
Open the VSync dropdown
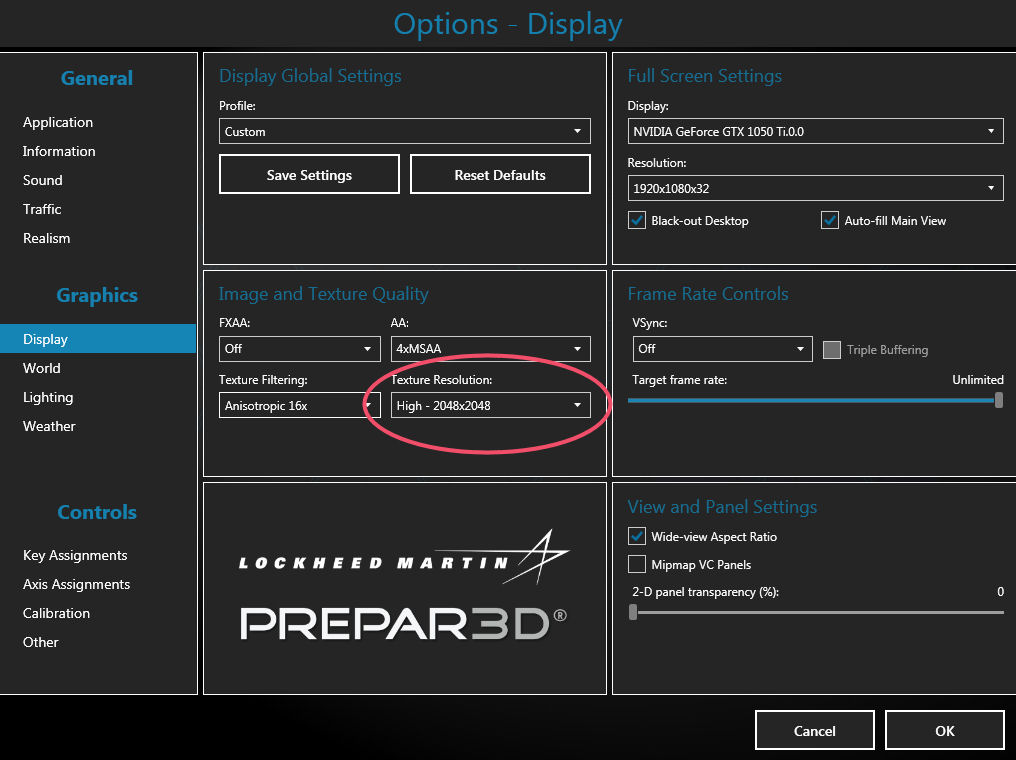[722, 349]
